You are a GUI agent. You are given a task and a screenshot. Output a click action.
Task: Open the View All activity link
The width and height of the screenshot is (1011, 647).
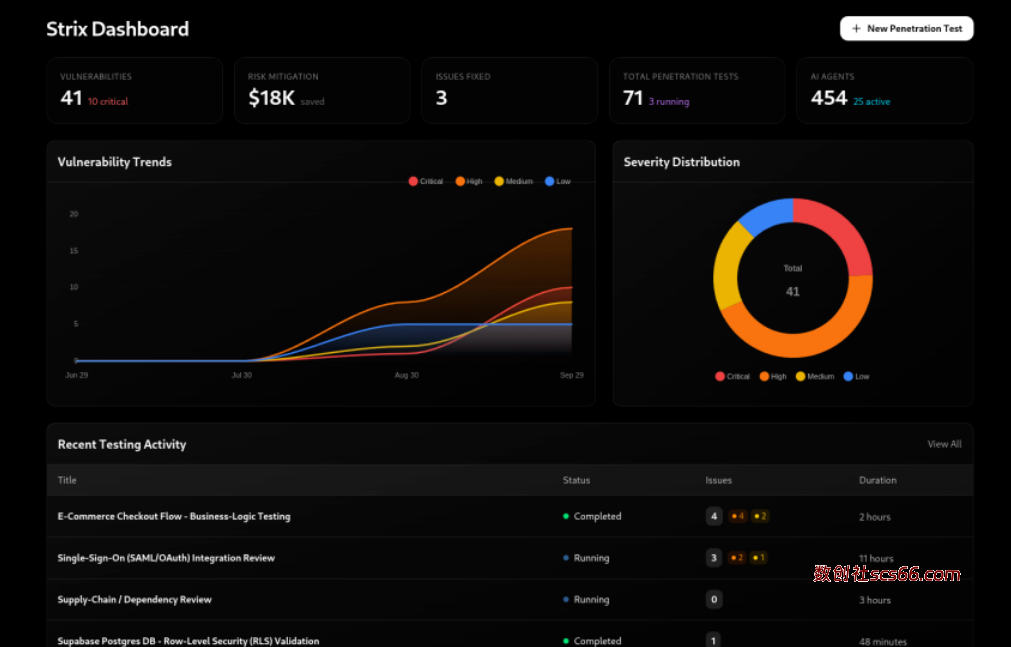click(944, 444)
